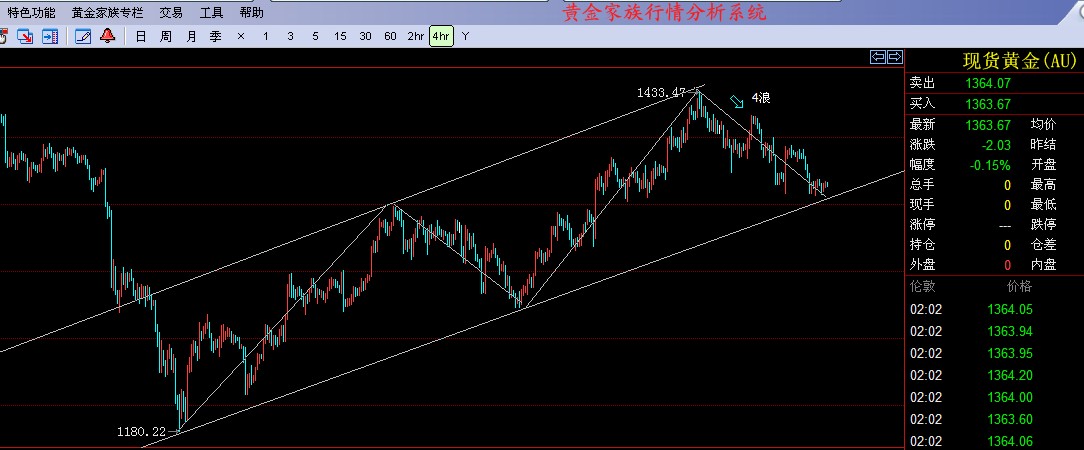
Task: Click the 幅度 value -0.15%
Action: pos(990,165)
